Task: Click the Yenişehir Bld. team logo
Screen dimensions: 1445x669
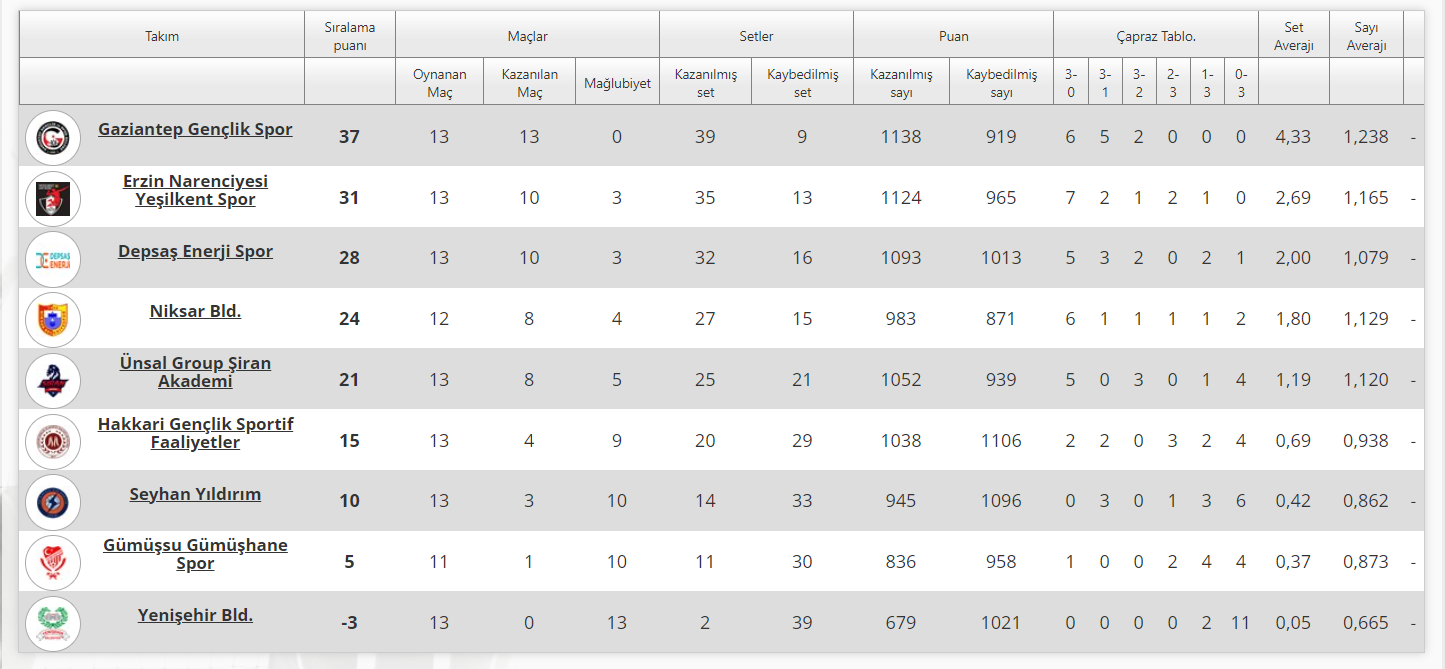Action: point(52,624)
